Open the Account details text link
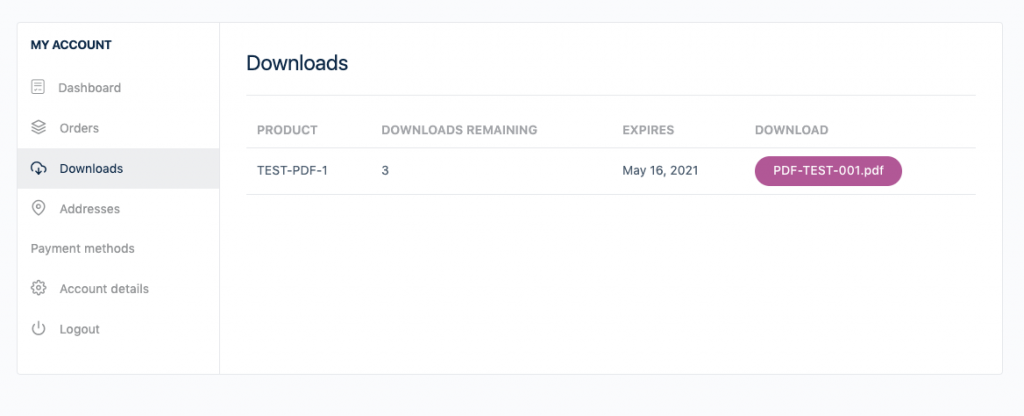The image size is (1024, 416). click(x=104, y=289)
